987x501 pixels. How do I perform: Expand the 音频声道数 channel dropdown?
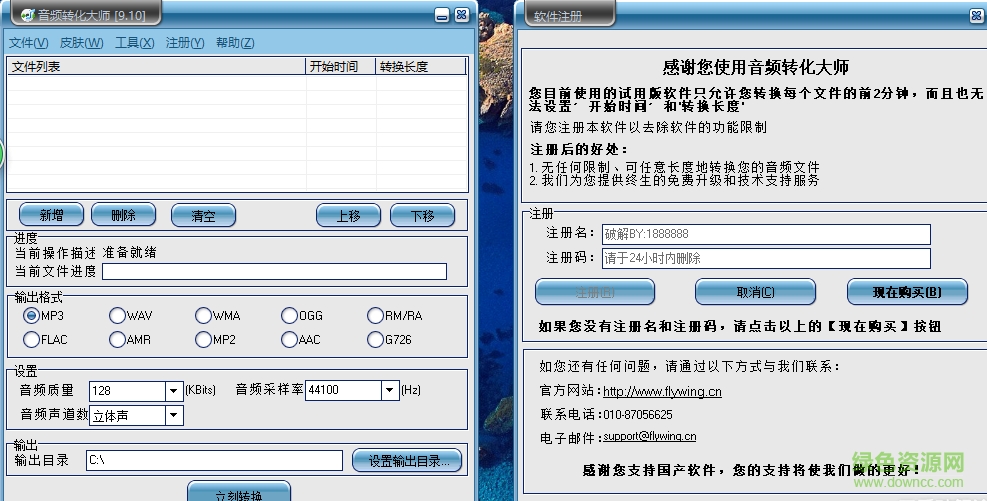tap(174, 415)
